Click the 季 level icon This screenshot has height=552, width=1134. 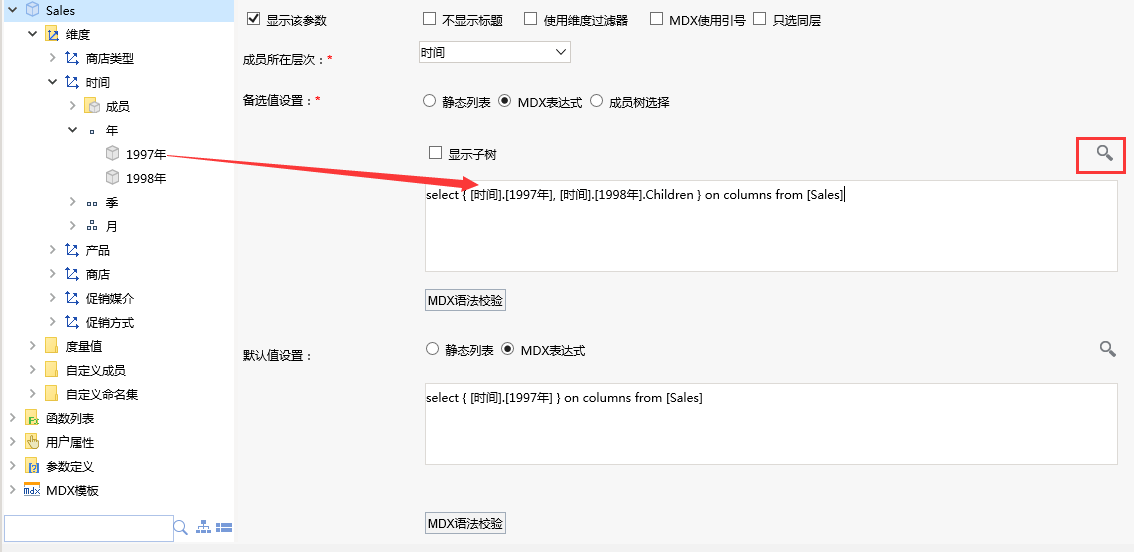[x=92, y=203]
